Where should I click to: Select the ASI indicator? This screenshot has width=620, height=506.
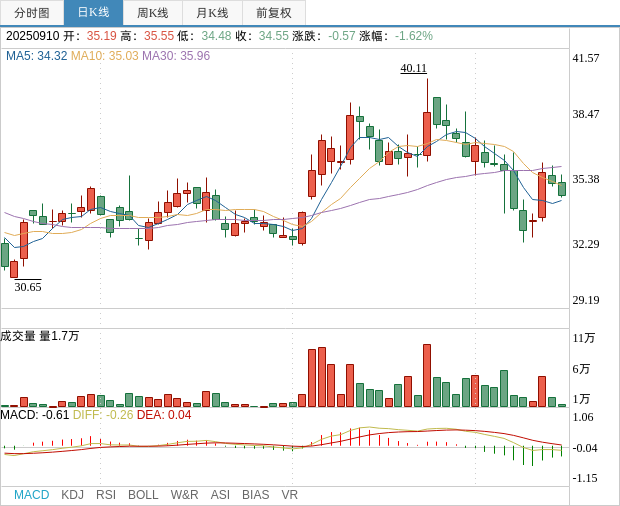point(220,495)
